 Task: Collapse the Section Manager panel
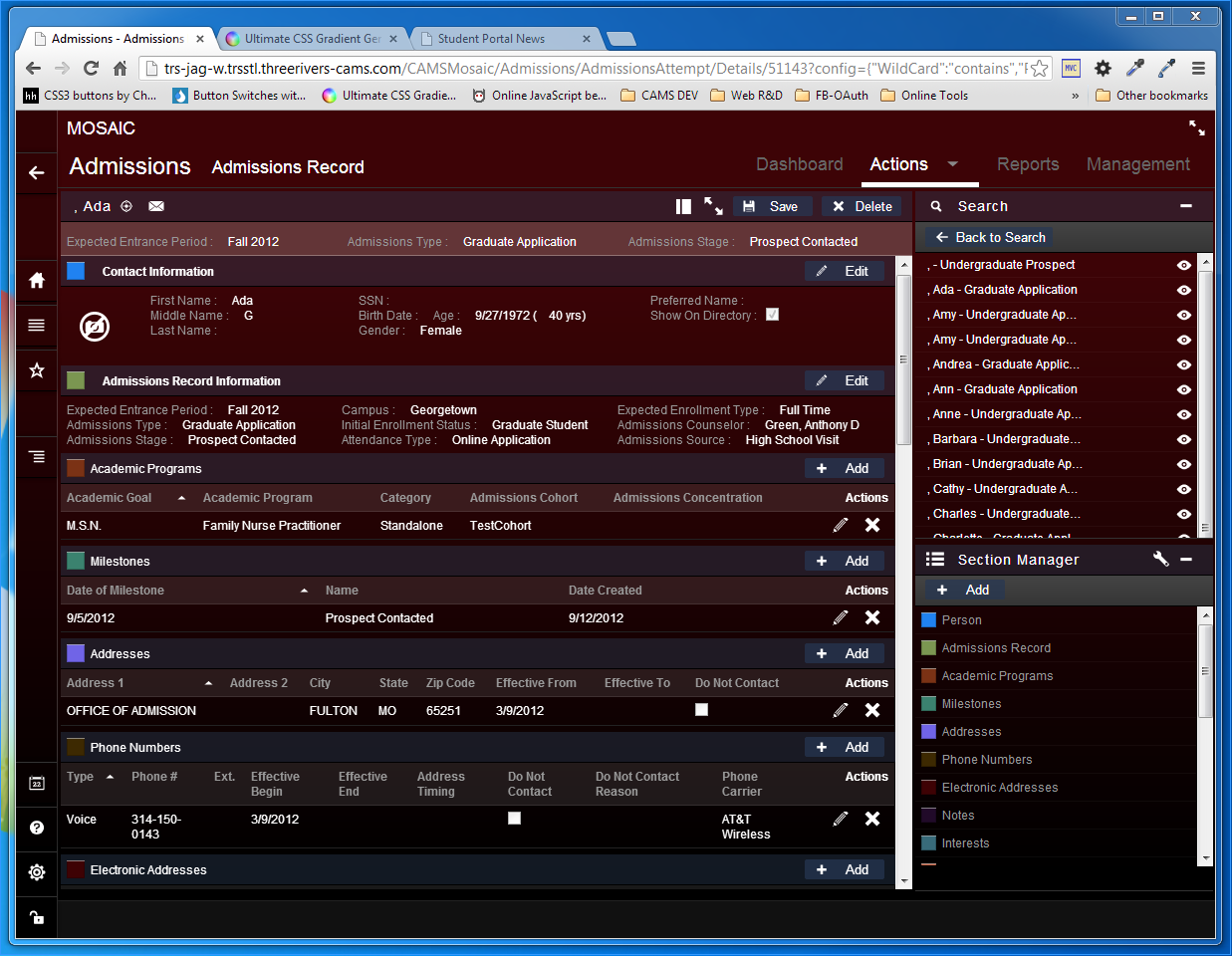click(1185, 560)
